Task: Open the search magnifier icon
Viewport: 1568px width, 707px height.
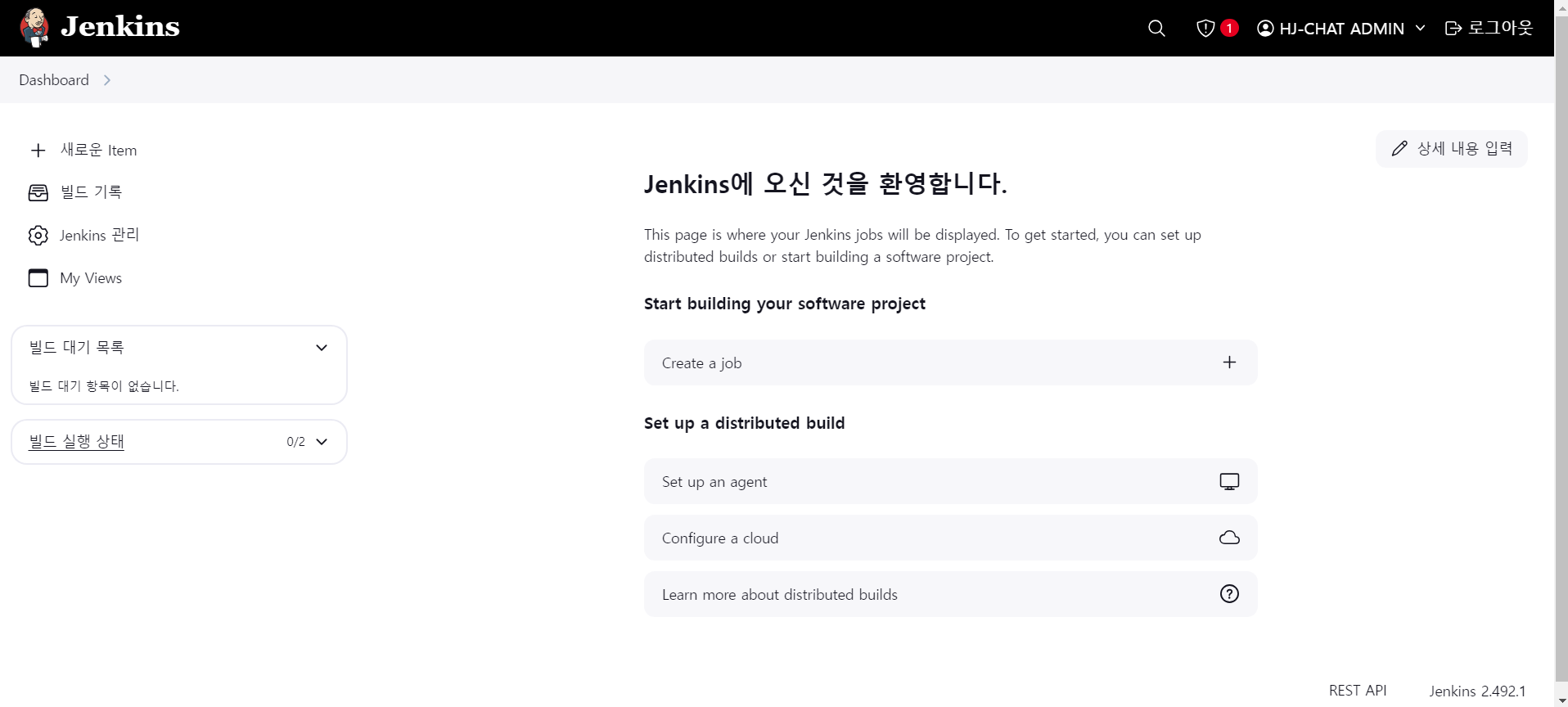Action: point(1156,29)
